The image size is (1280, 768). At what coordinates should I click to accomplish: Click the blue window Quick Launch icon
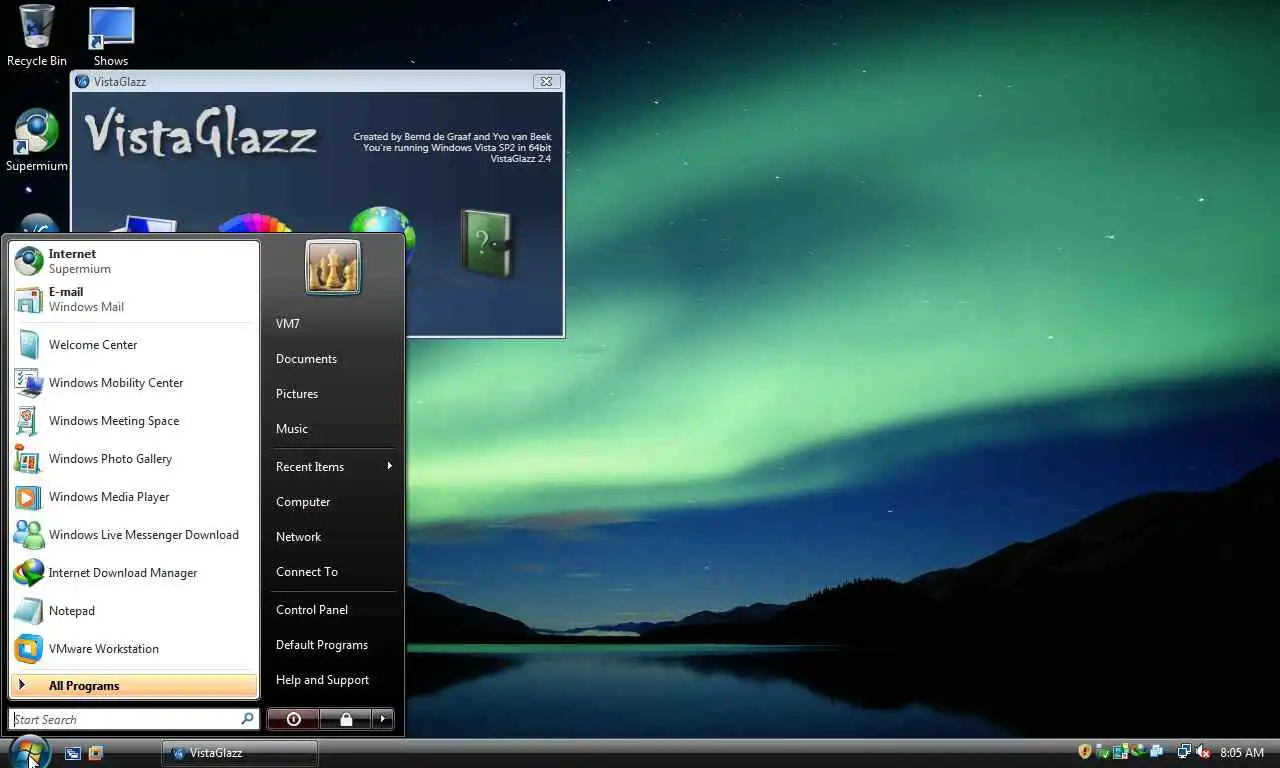pyautogui.click(x=73, y=753)
